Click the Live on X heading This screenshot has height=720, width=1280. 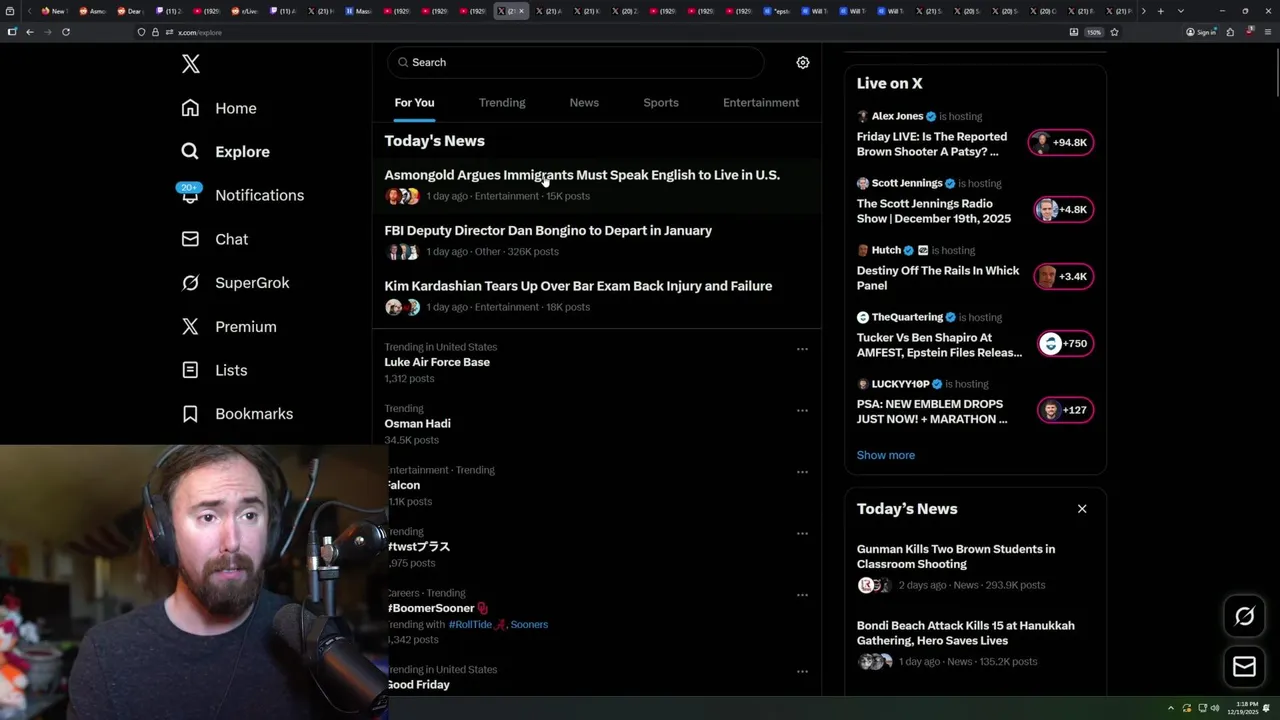889,84
